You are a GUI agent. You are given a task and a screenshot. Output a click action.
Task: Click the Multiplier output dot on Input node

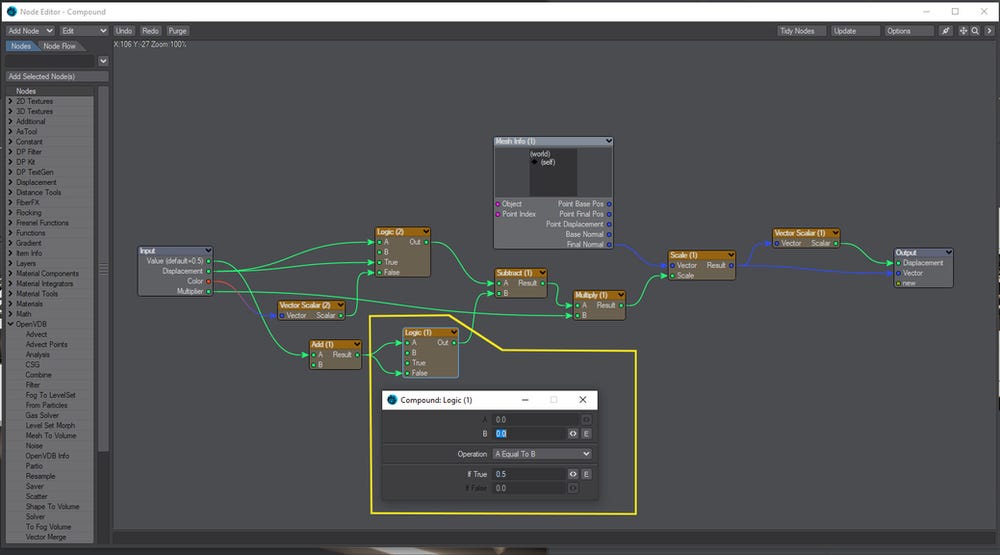[209, 292]
